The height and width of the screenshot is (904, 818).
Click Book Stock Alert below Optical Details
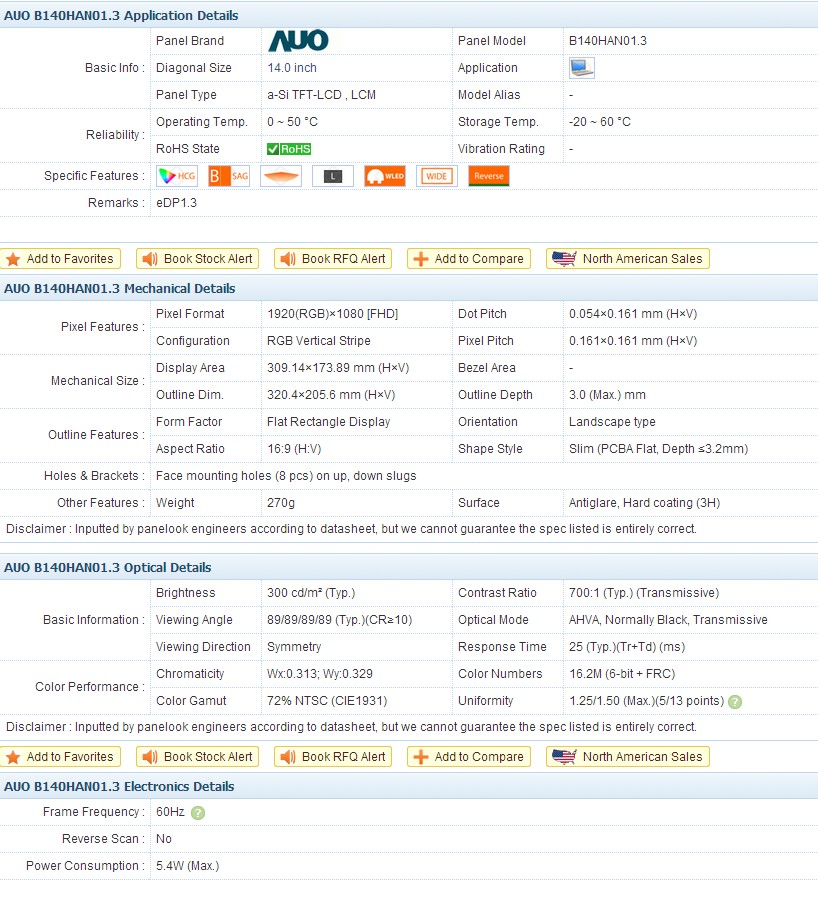pyautogui.click(x=197, y=756)
